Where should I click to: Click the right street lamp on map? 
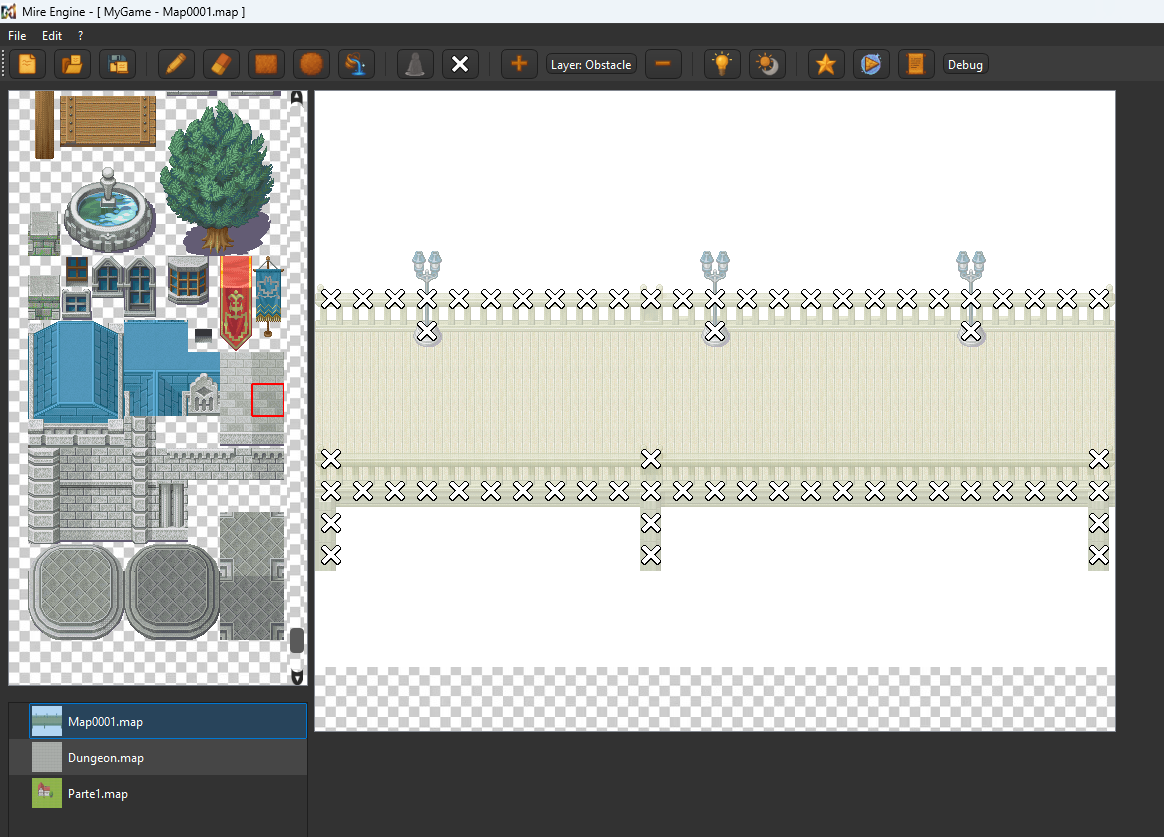pos(970,298)
